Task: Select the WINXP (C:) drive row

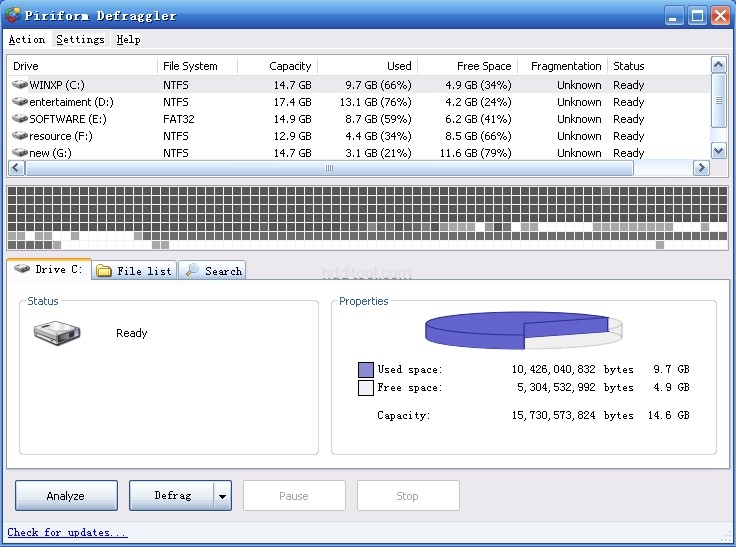Action: 359,85
